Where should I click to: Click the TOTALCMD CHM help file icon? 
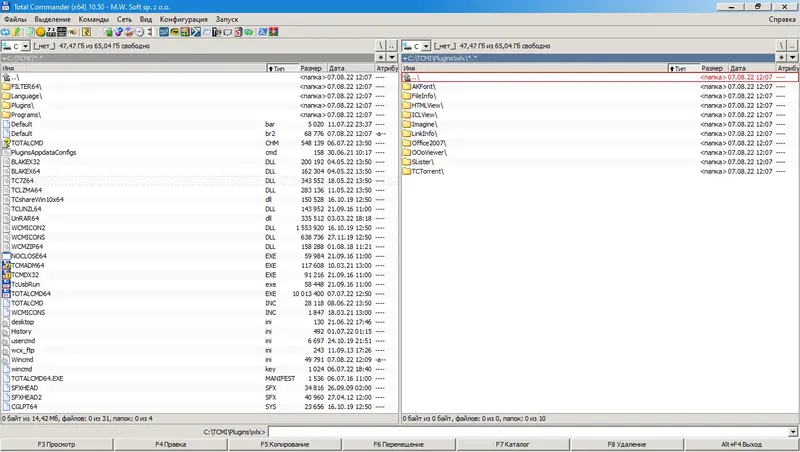6,143
